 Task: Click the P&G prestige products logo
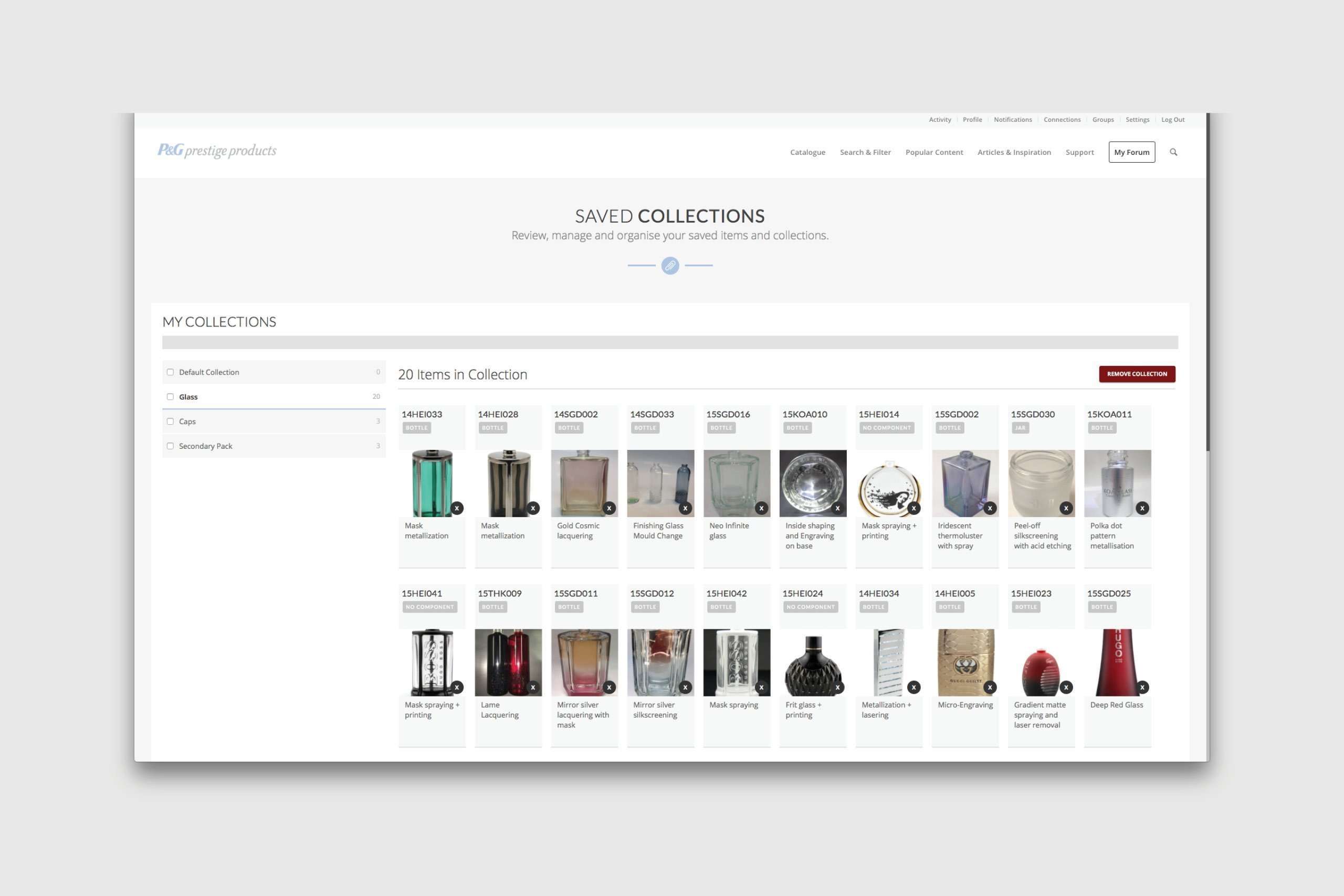click(x=217, y=150)
